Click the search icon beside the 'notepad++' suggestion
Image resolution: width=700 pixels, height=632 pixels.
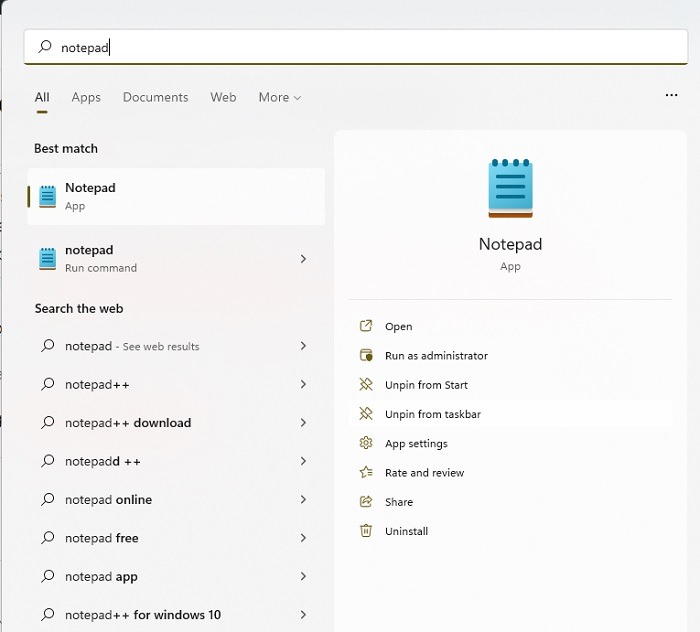pyautogui.click(x=48, y=384)
